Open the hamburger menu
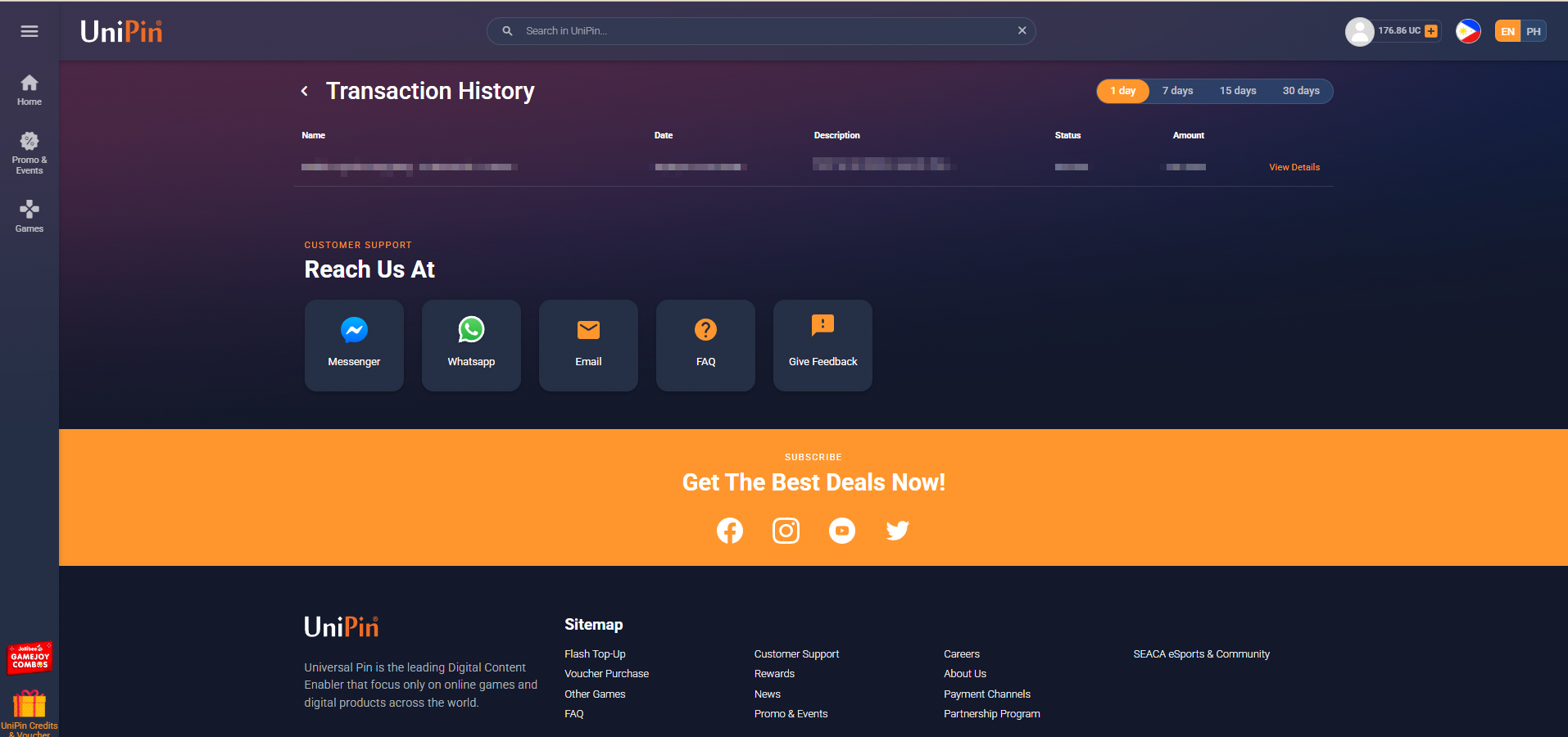This screenshot has width=1568, height=737. click(x=29, y=31)
